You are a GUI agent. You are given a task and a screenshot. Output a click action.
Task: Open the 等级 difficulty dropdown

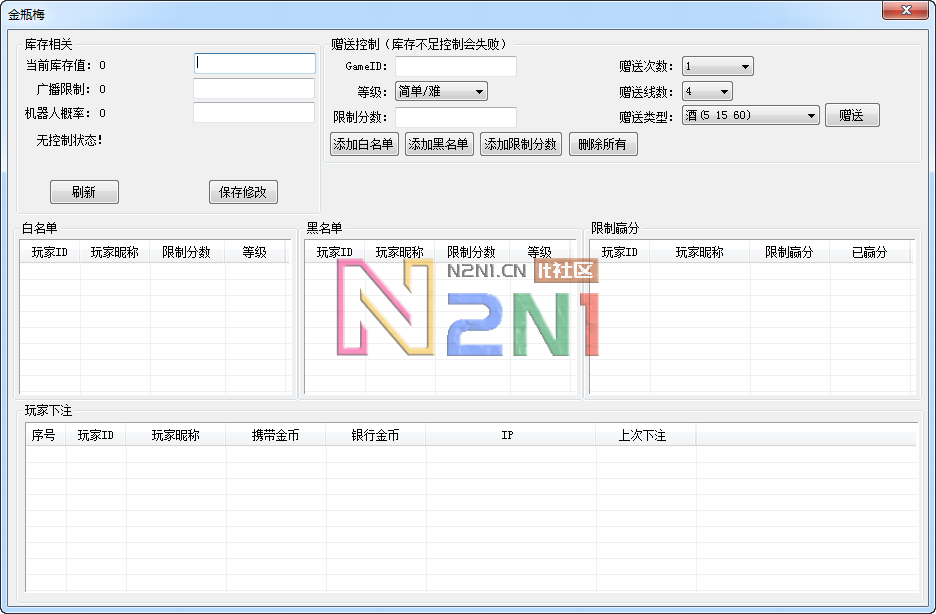click(441, 90)
